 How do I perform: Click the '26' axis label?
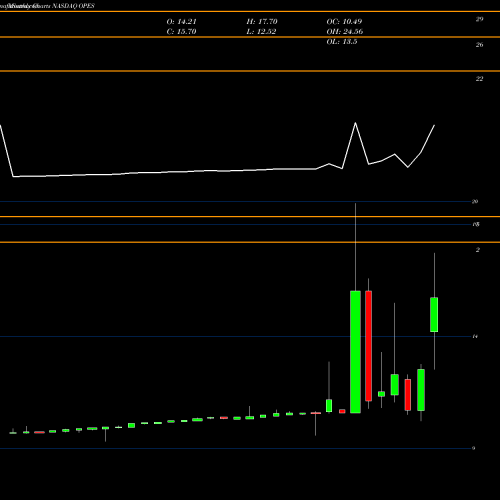pyautogui.click(x=479, y=45)
